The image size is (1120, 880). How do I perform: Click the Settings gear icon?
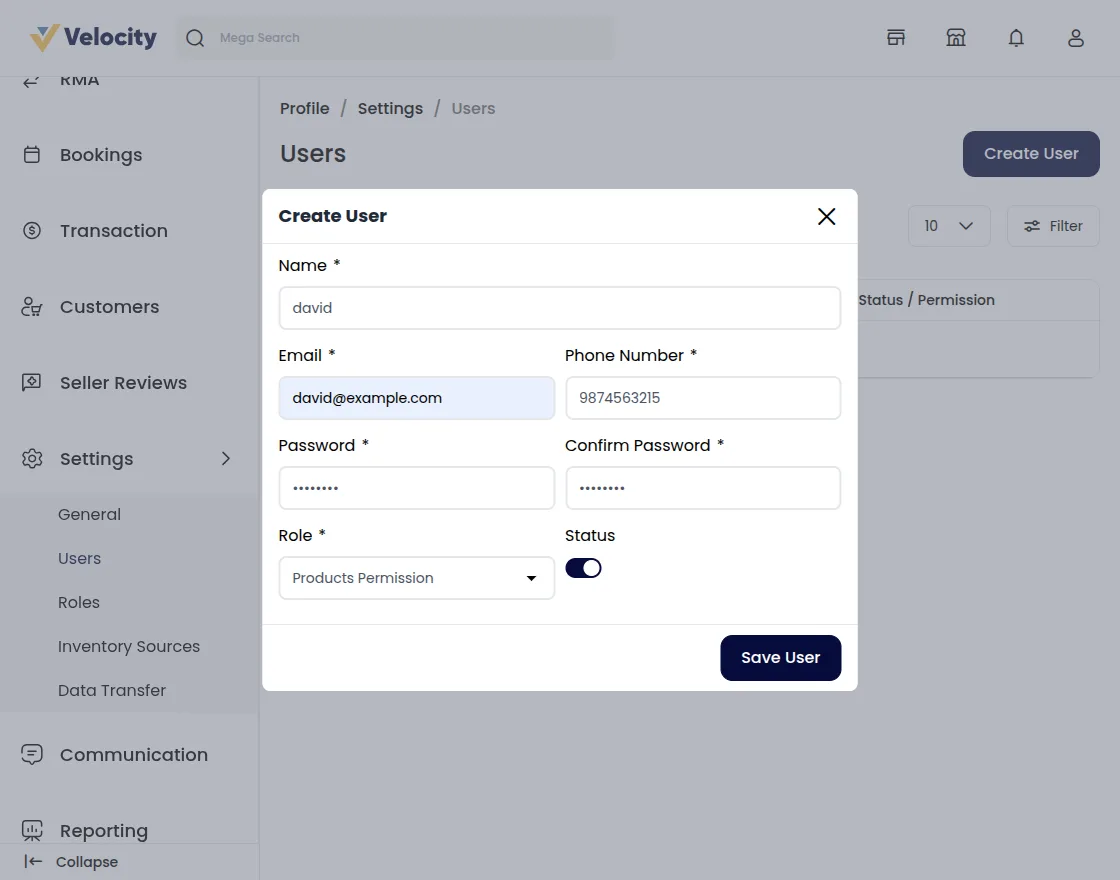pyautogui.click(x=31, y=458)
